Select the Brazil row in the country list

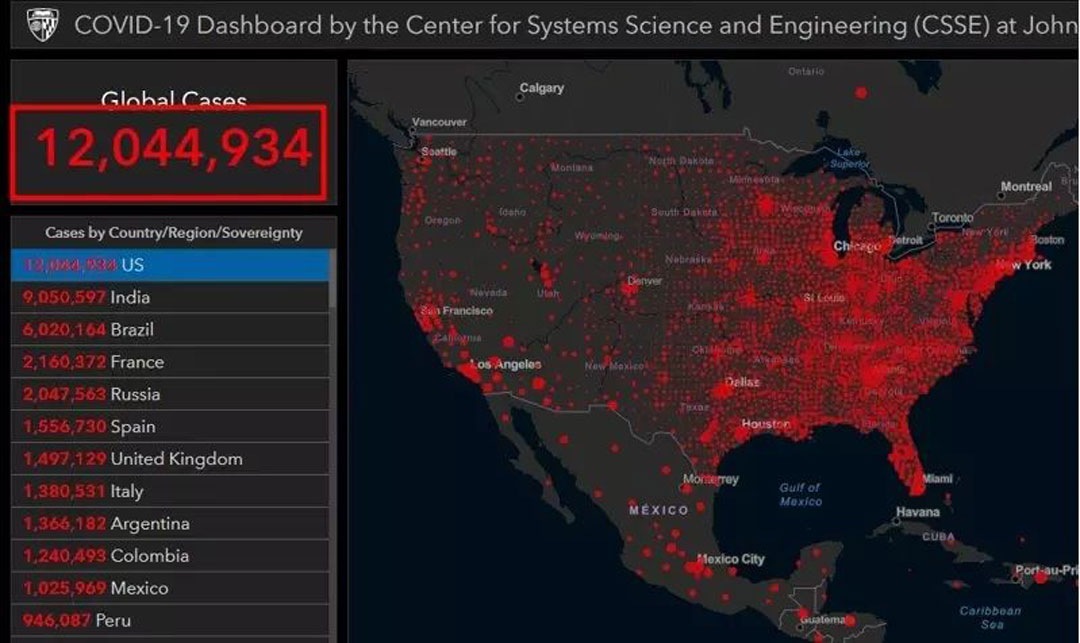click(170, 330)
